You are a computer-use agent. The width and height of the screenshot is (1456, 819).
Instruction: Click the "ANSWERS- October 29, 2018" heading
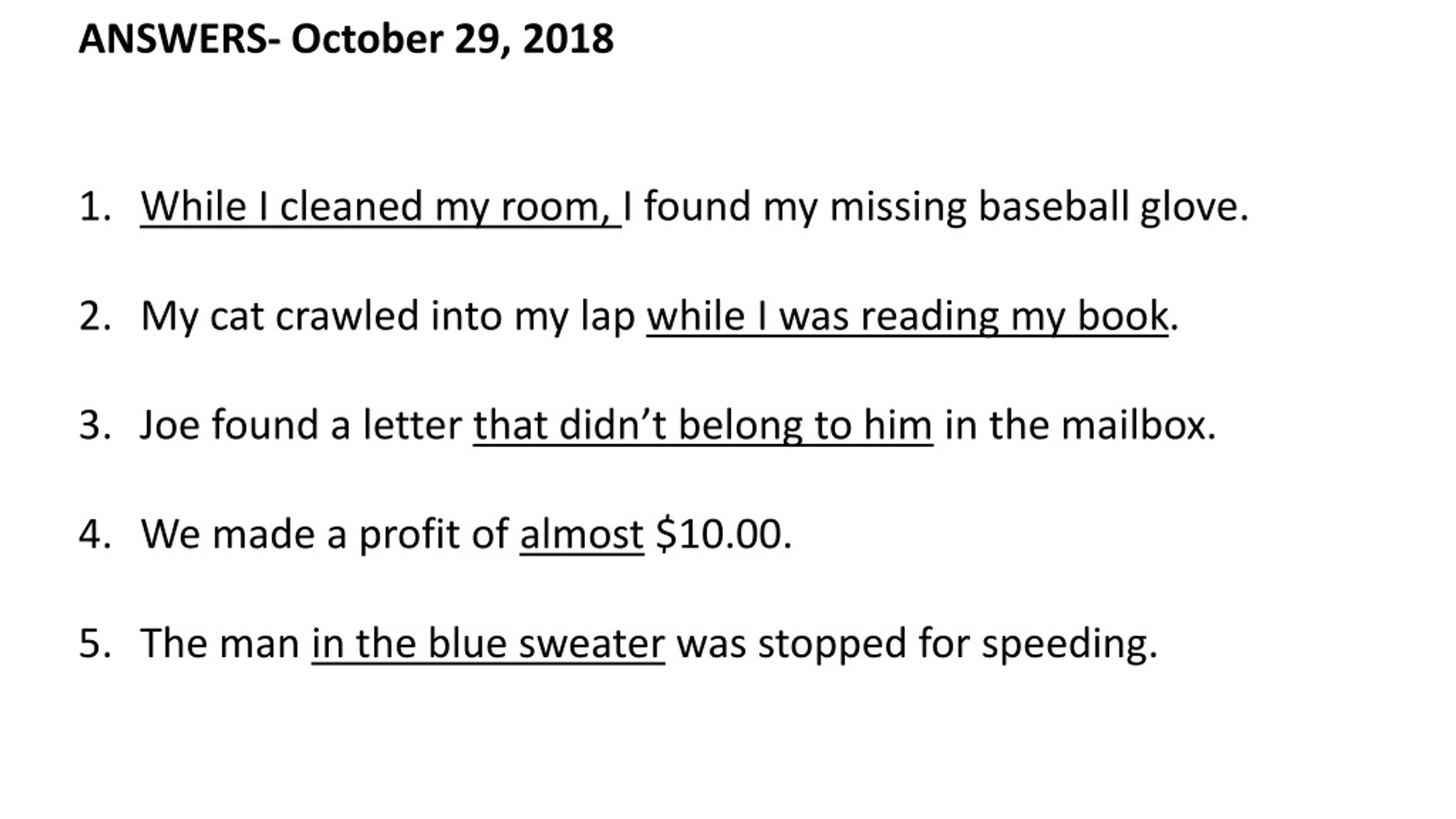pos(346,40)
